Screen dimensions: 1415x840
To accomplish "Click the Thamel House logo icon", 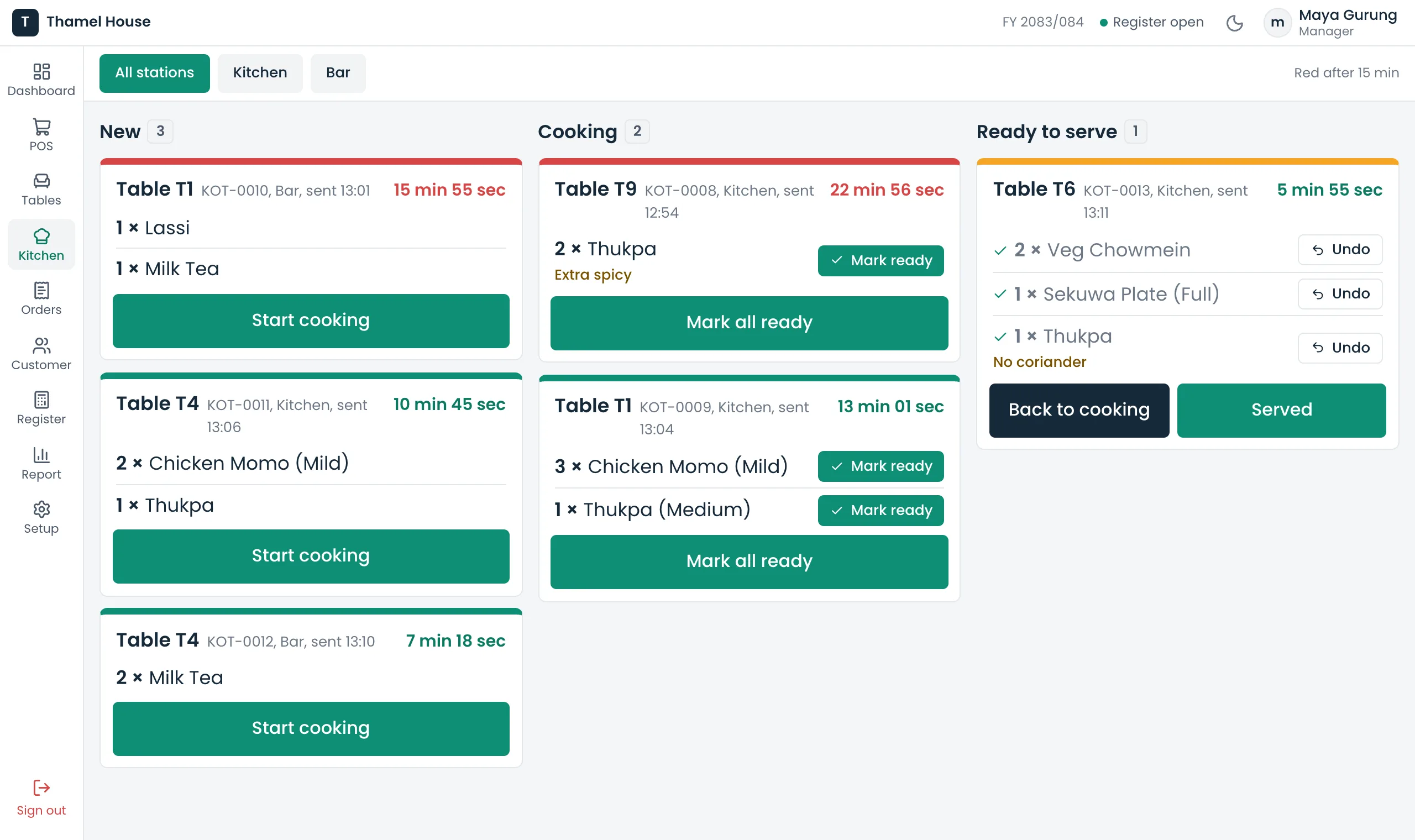I will pos(25,22).
